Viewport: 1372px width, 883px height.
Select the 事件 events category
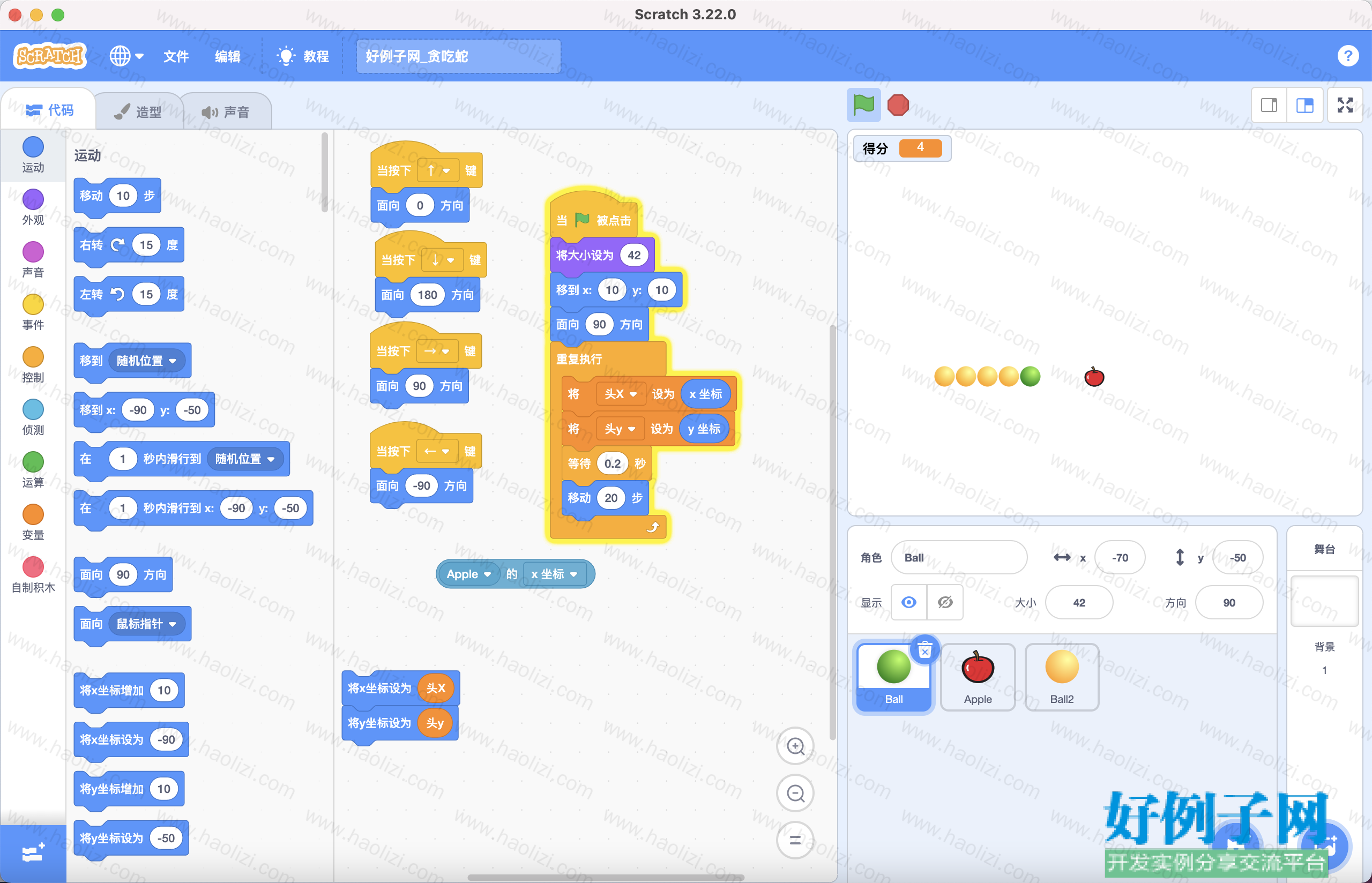tap(33, 312)
